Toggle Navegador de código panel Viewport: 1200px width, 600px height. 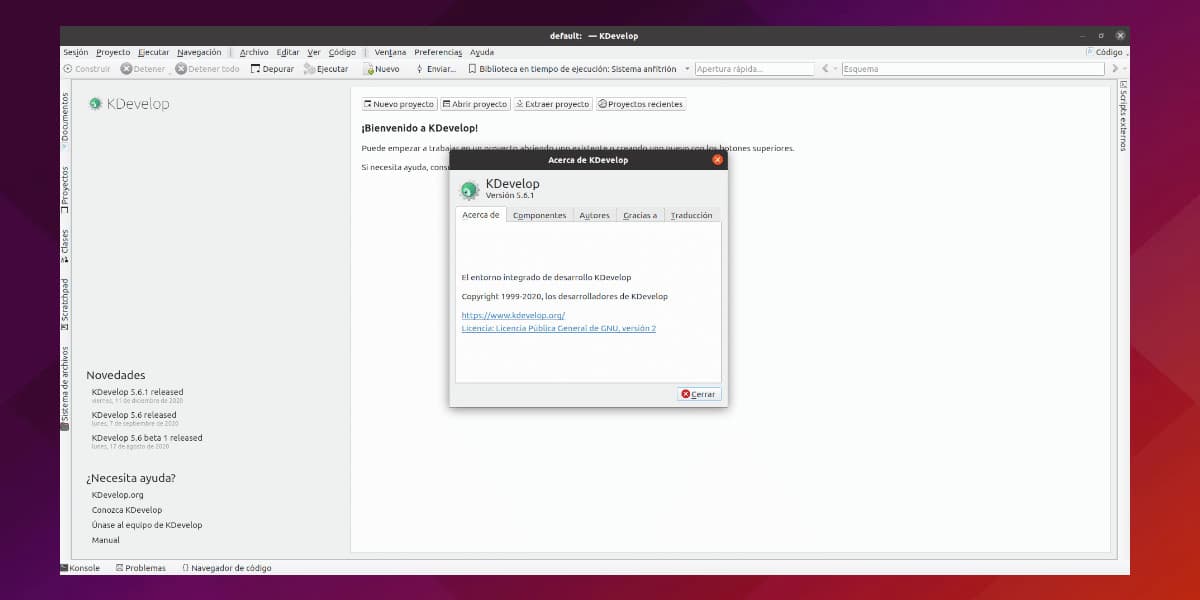click(226, 568)
